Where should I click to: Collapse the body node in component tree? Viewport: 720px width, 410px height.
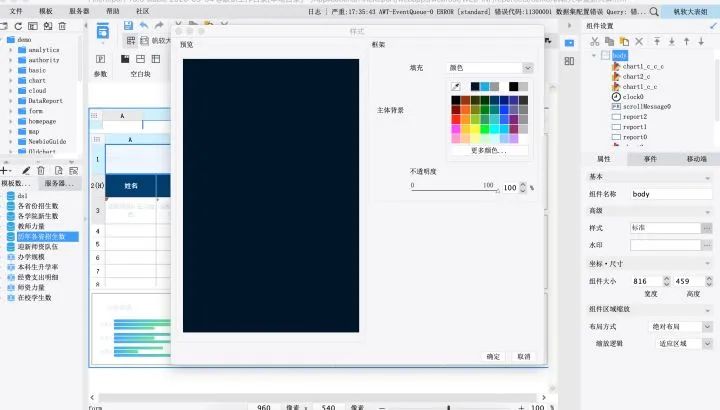[594, 56]
